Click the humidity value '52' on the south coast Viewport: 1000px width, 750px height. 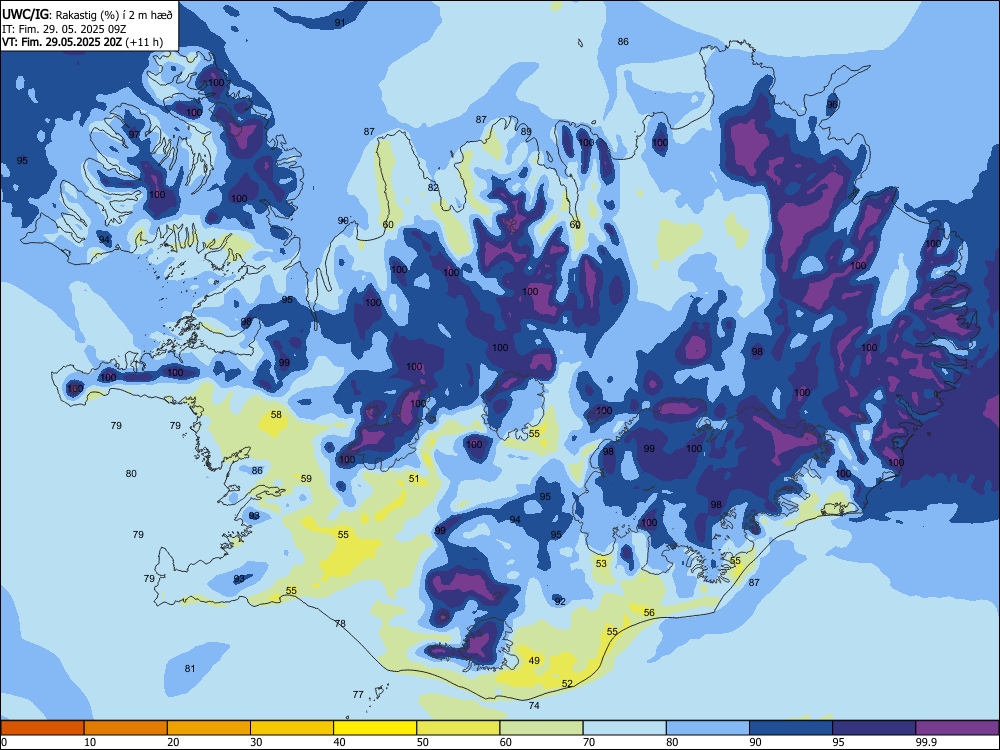[x=567, y=684]
